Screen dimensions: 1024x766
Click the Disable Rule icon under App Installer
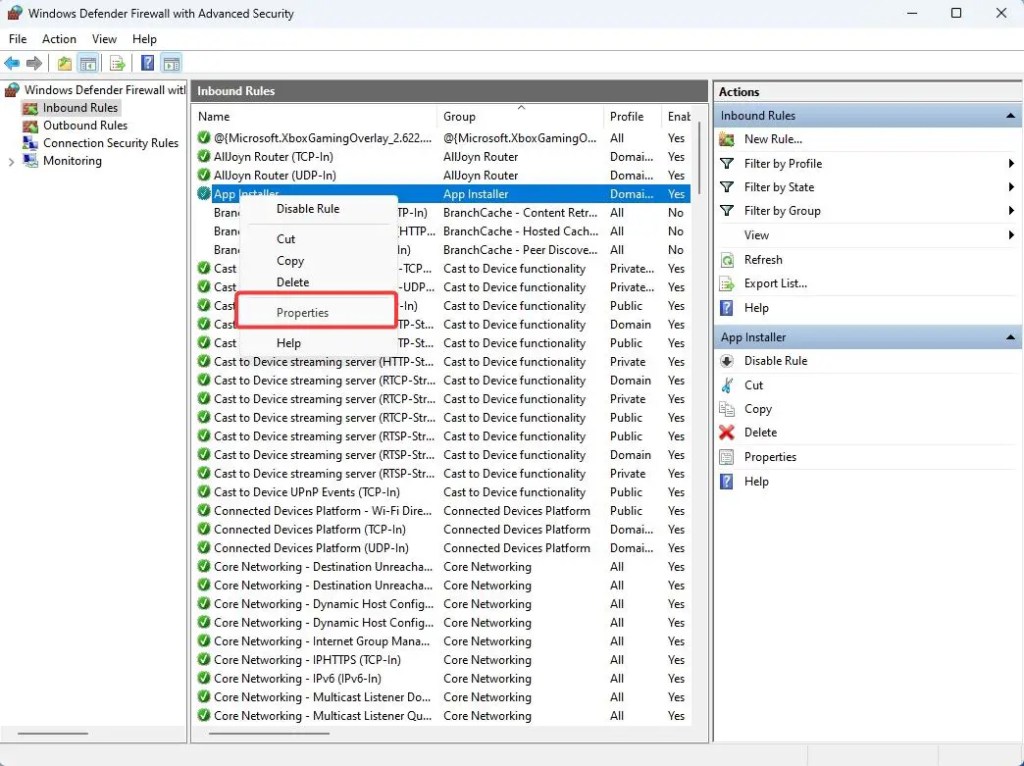(x=727, y=360)
